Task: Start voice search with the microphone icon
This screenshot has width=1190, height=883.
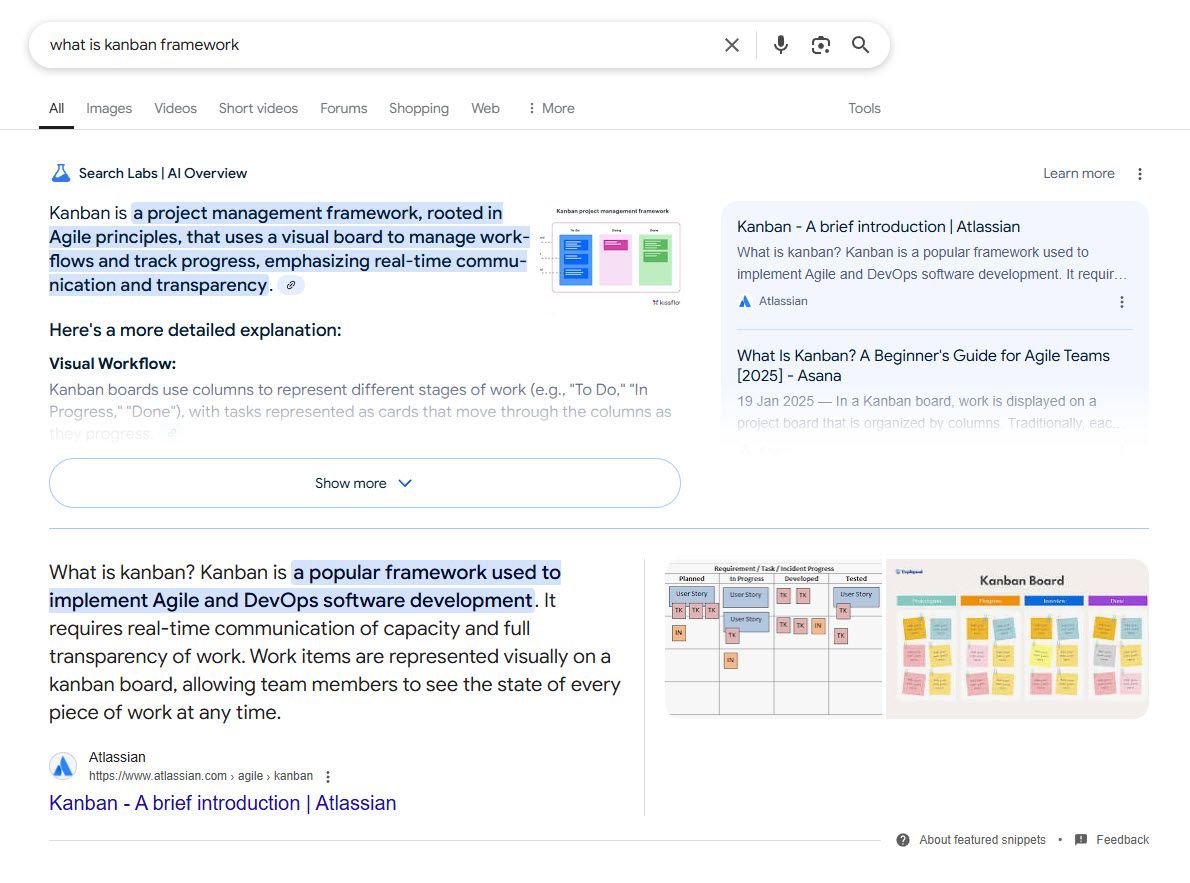Action: [780, 45]
